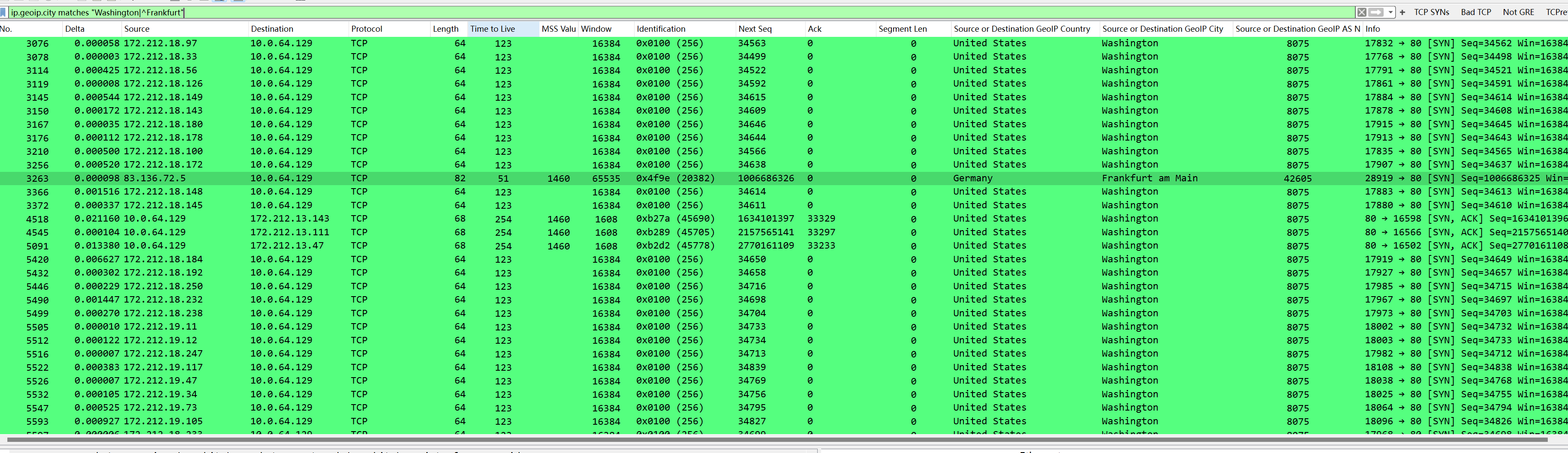The height and width of the screenshot is (453, 1568).
Task: Click delta 0.021160 cell
Action: (97, 219)
